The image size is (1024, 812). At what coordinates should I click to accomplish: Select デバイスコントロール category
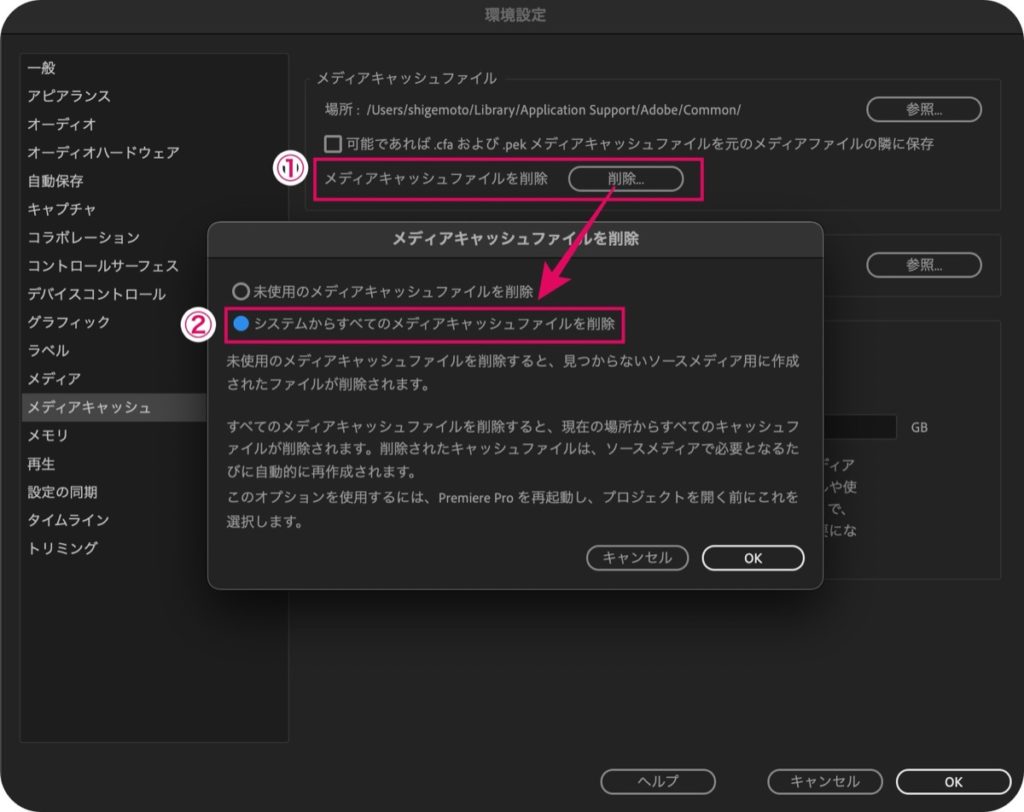(x=96, y=294)
